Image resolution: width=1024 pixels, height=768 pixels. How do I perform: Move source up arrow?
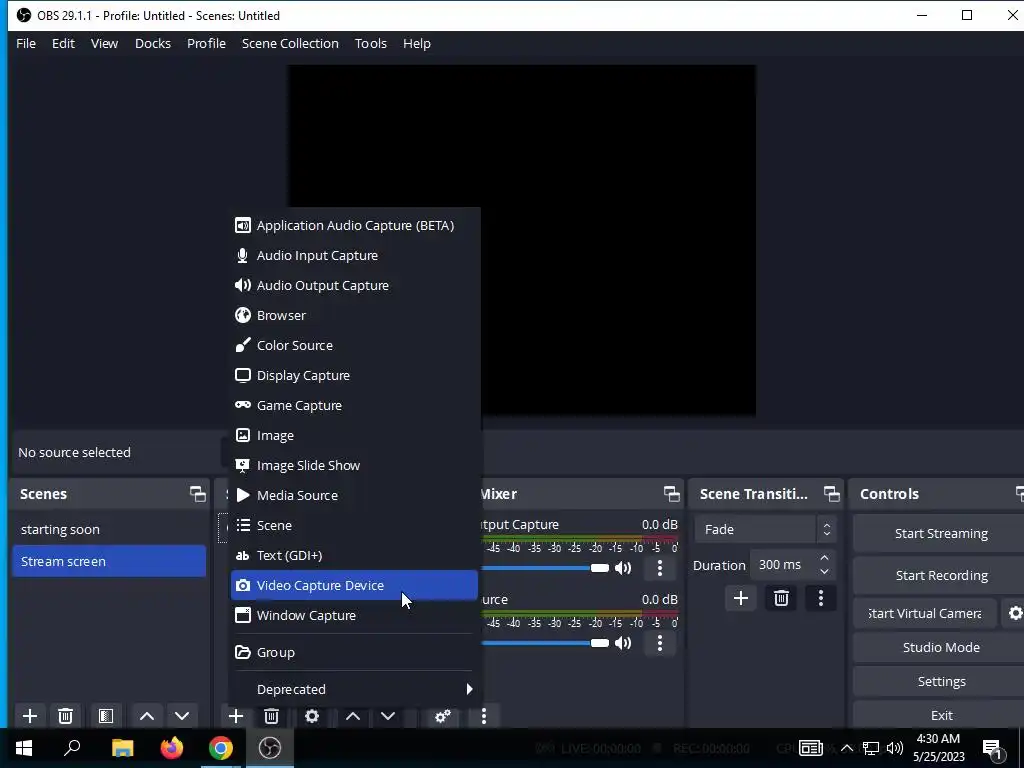pyautogui.click(x=353, y=716)
